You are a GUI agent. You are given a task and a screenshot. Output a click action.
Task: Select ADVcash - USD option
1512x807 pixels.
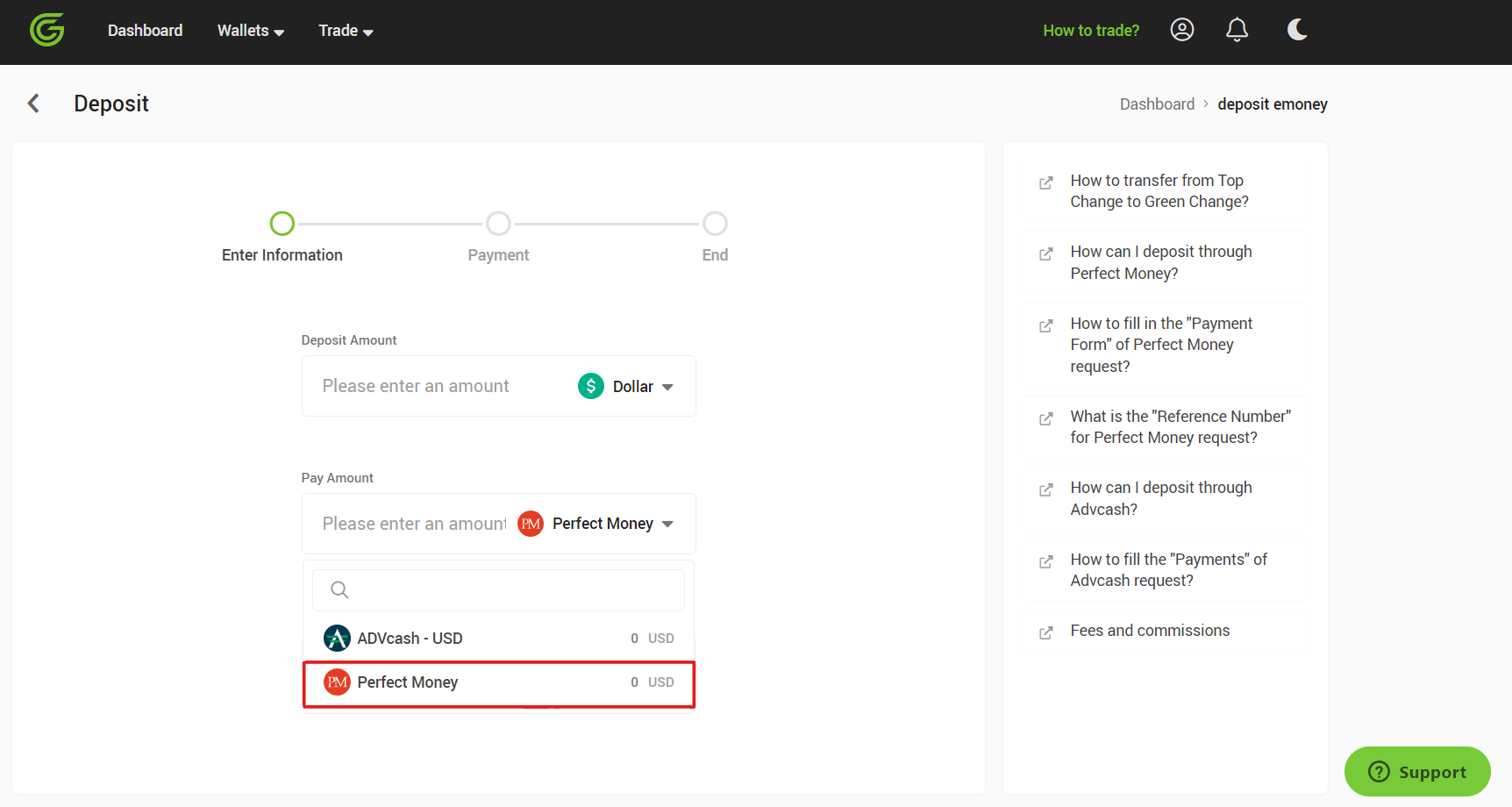[x=498, y=639]
